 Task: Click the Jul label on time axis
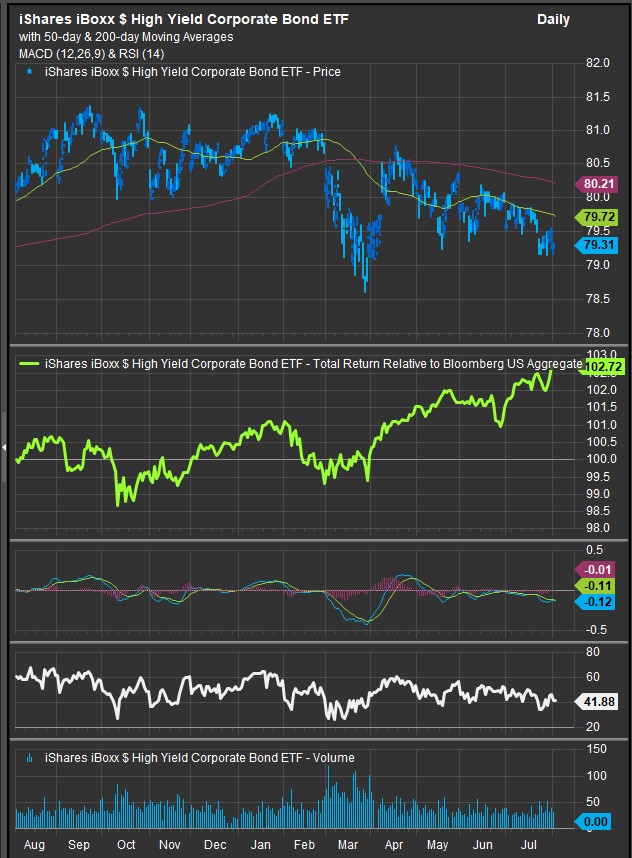pyautogui.click(x=529, y=845)
